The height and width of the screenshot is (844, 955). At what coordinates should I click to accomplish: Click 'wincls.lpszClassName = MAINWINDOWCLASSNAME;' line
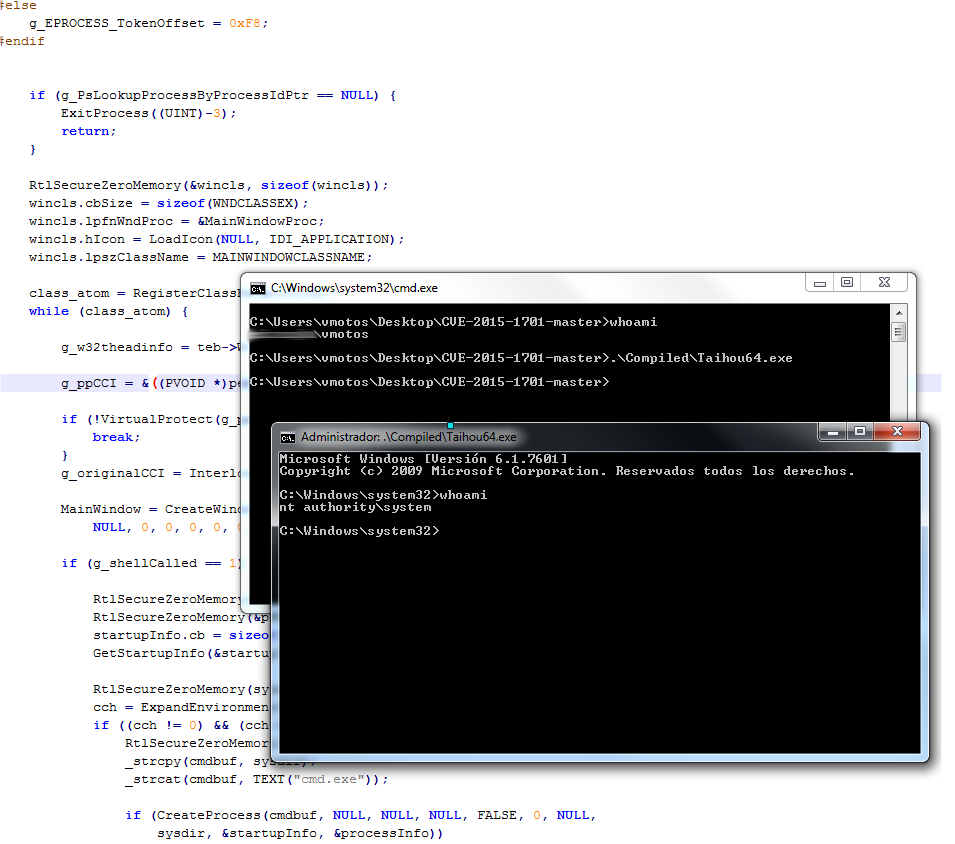(x=200, y=258)
